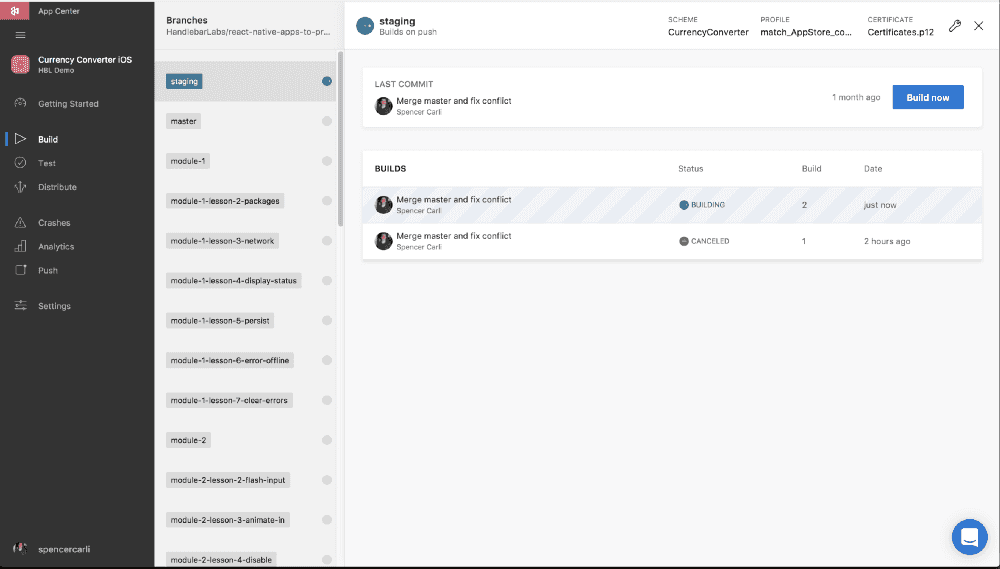
Task: Select the module-1-lesson-5-persist branch
Action: 220,320
